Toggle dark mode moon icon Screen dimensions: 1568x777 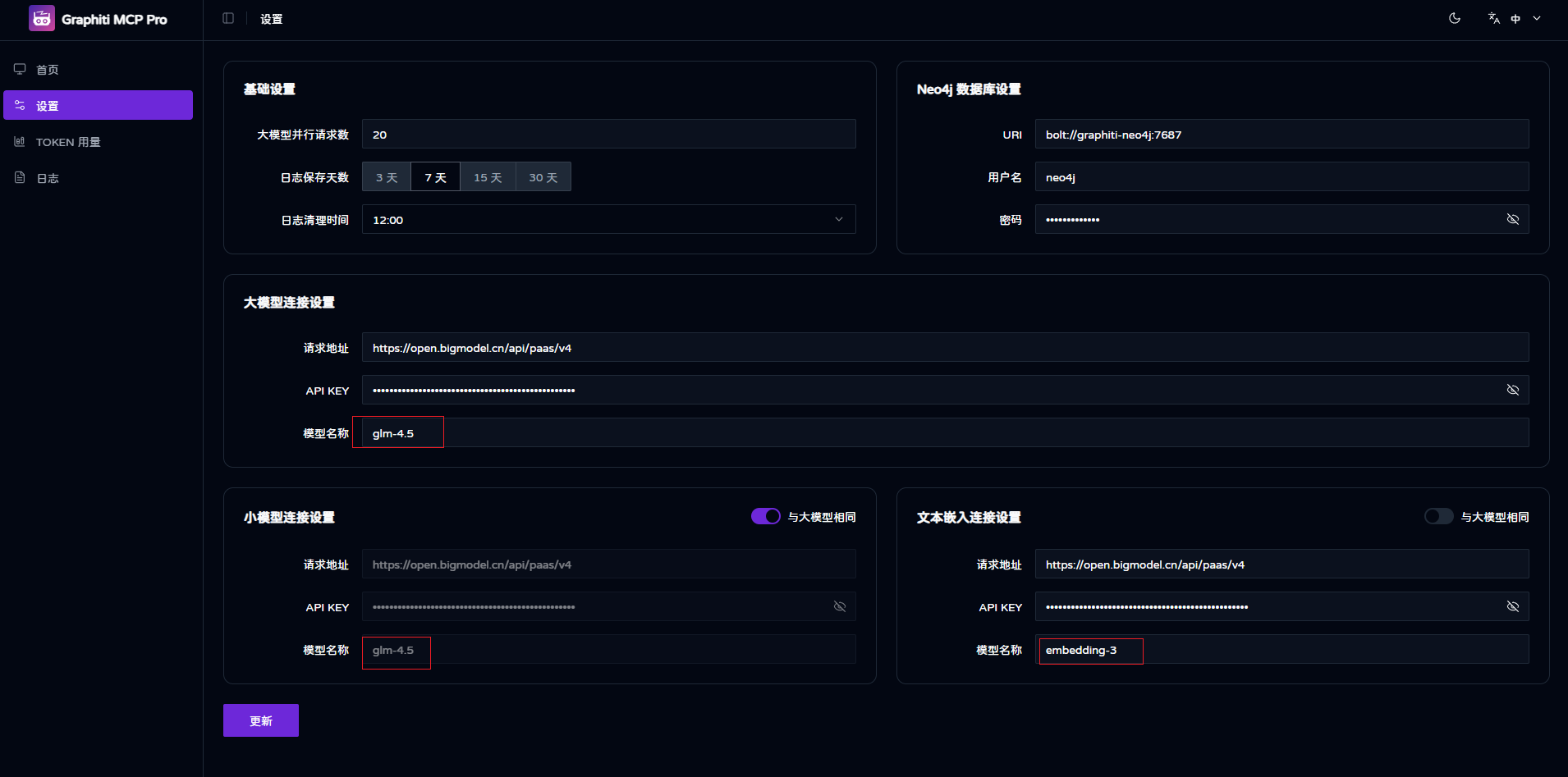point(1455,18)
